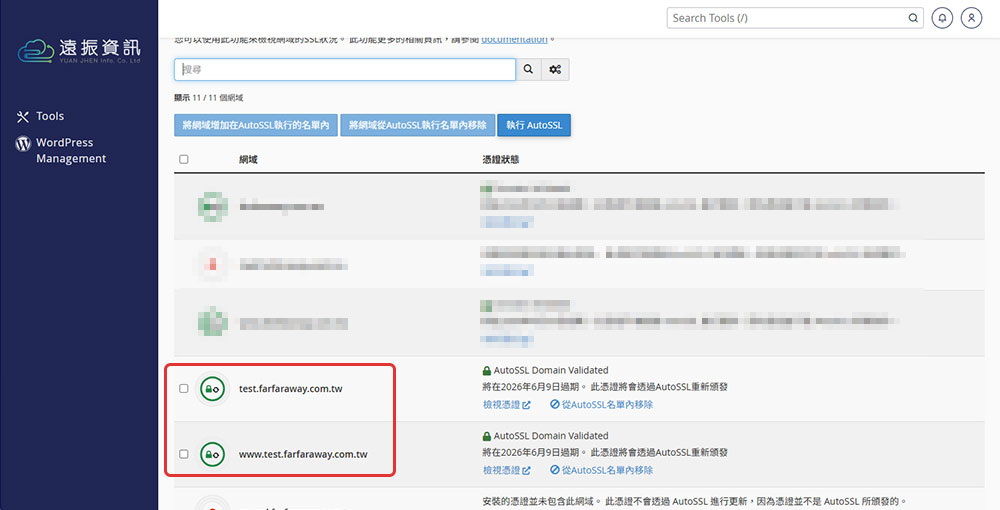Open the documentation link

514,40
